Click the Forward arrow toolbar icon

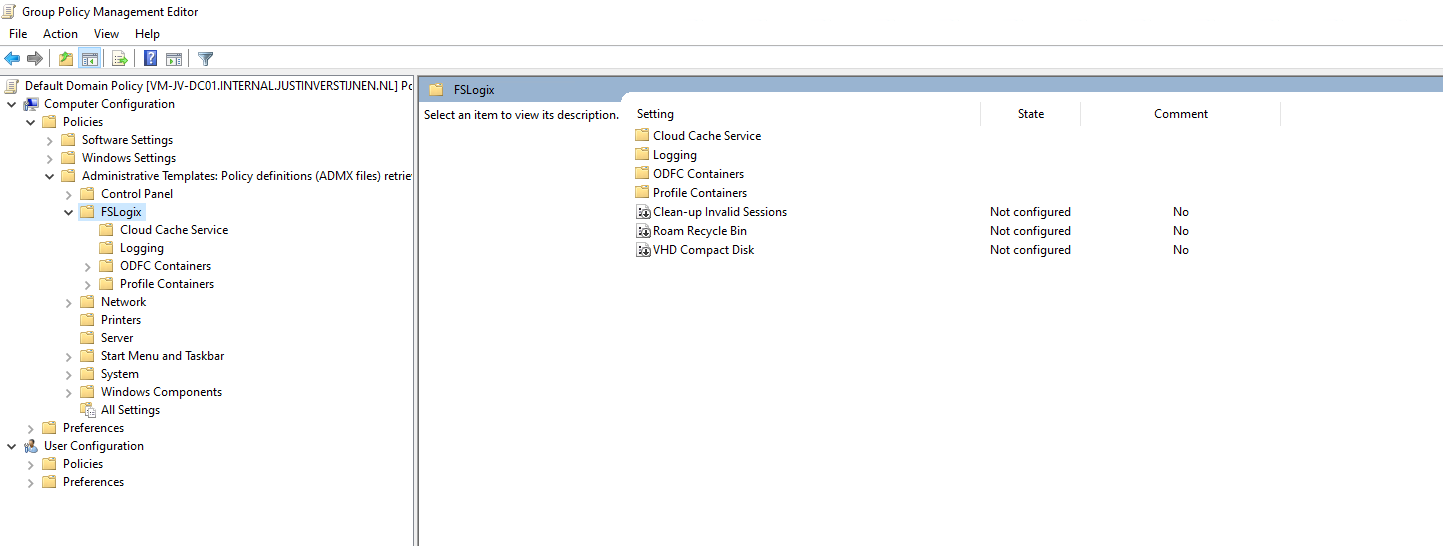pos(35,58)
